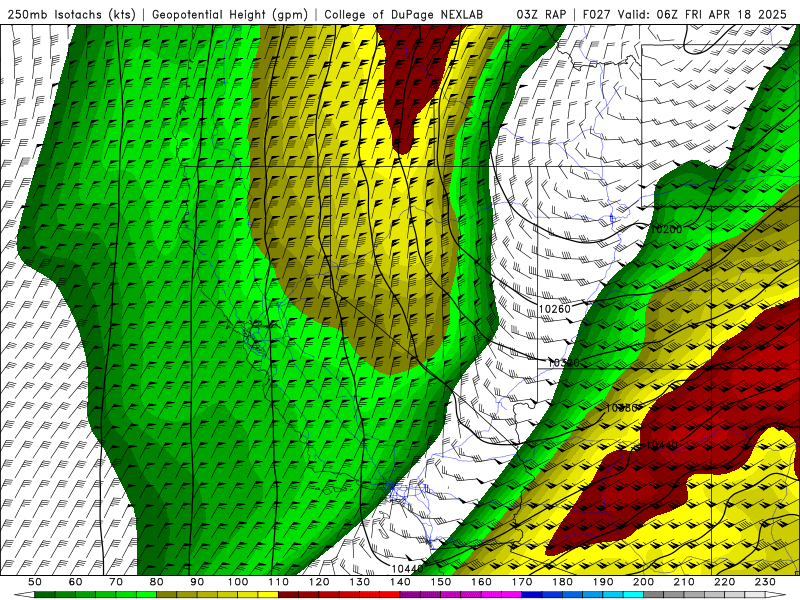Click the 10200 height contour label
The width and height of the screenshot is (800, 600).
click(x=666, y=230)
